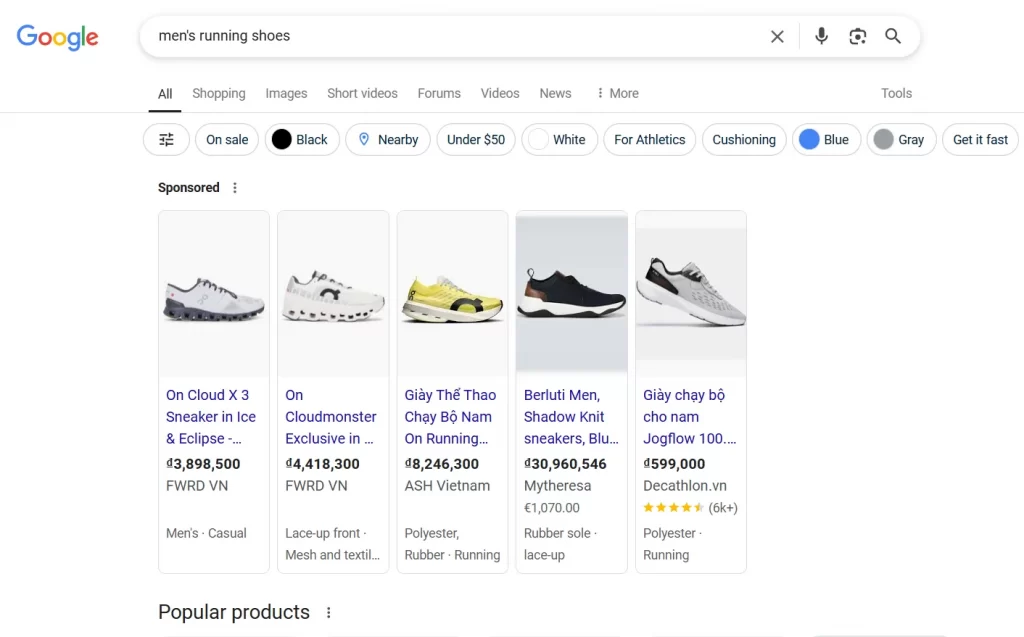Click the Google logo
This screenshot has height=637, width=1024.
(x=57, y=37)
